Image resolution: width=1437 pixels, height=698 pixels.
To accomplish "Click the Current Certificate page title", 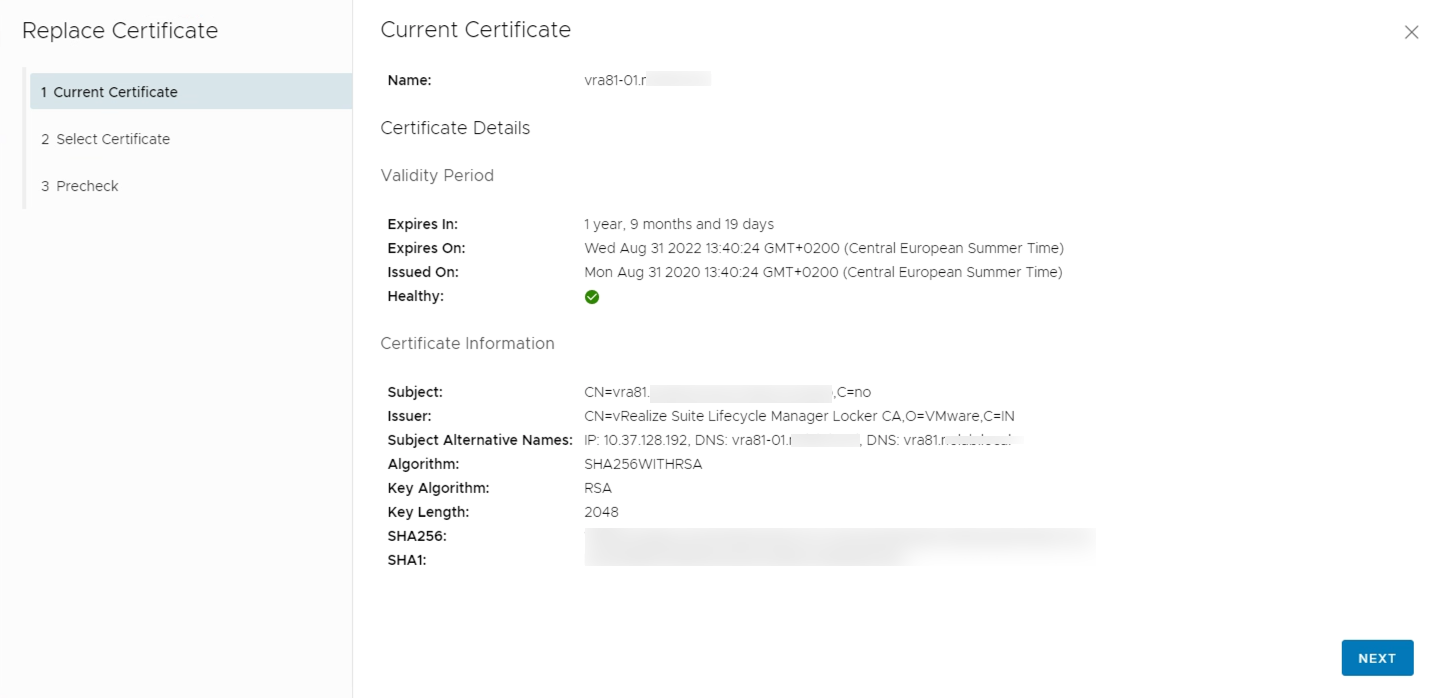I will coord(476,30).
